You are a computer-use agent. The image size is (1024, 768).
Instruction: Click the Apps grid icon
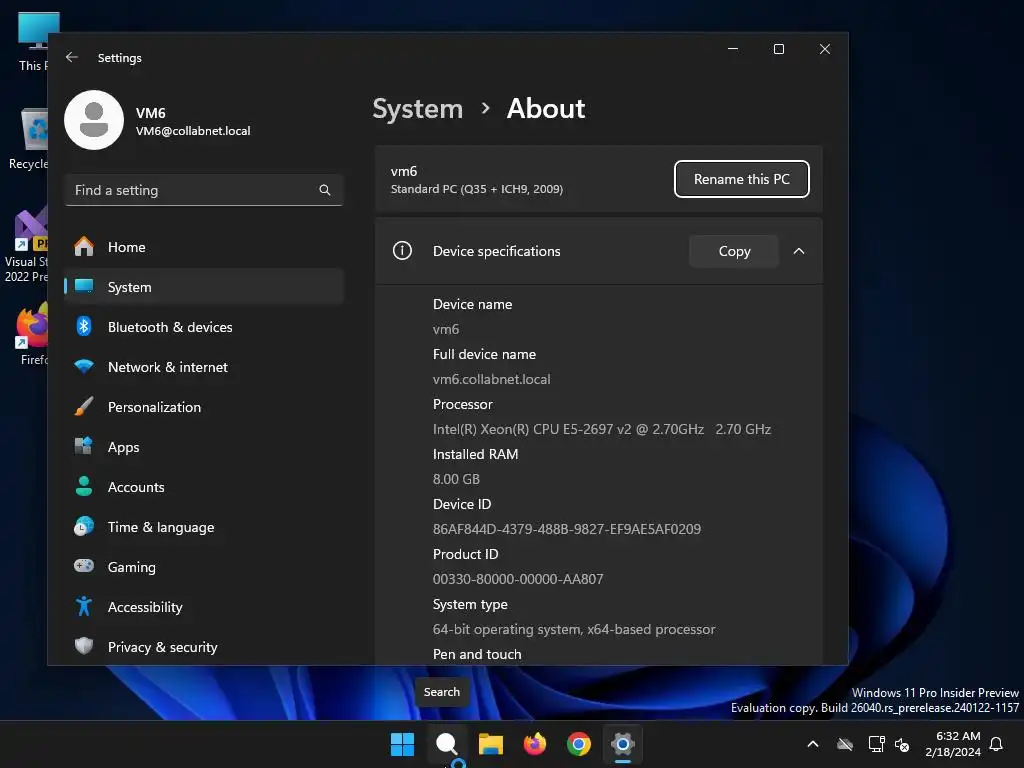coord(84,446)
